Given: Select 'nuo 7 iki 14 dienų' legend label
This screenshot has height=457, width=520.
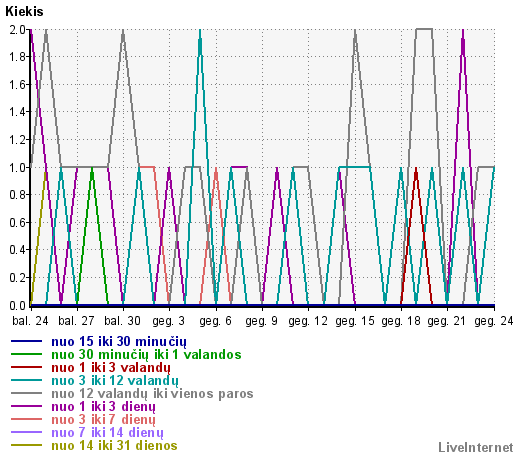Looking at the screenshot, I should tap(107, 433).
